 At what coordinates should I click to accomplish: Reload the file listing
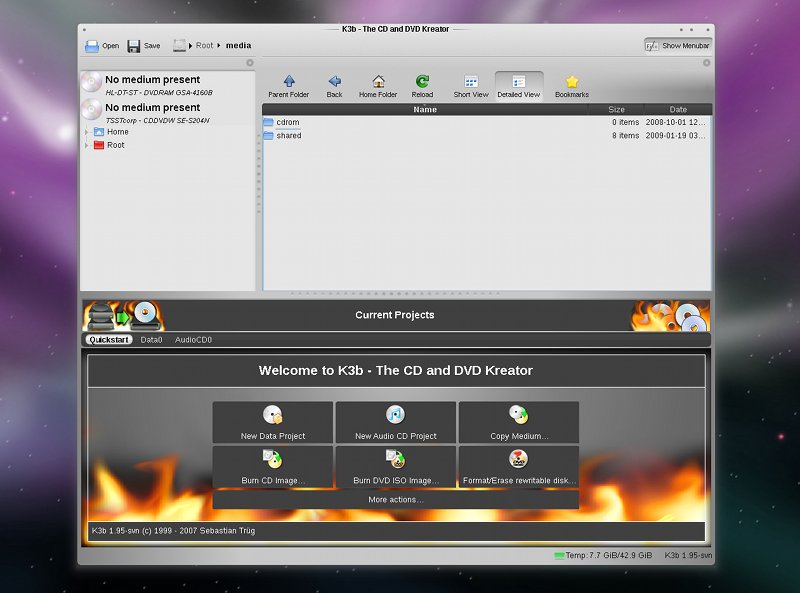pyautogui.click(x=422, y=86)
